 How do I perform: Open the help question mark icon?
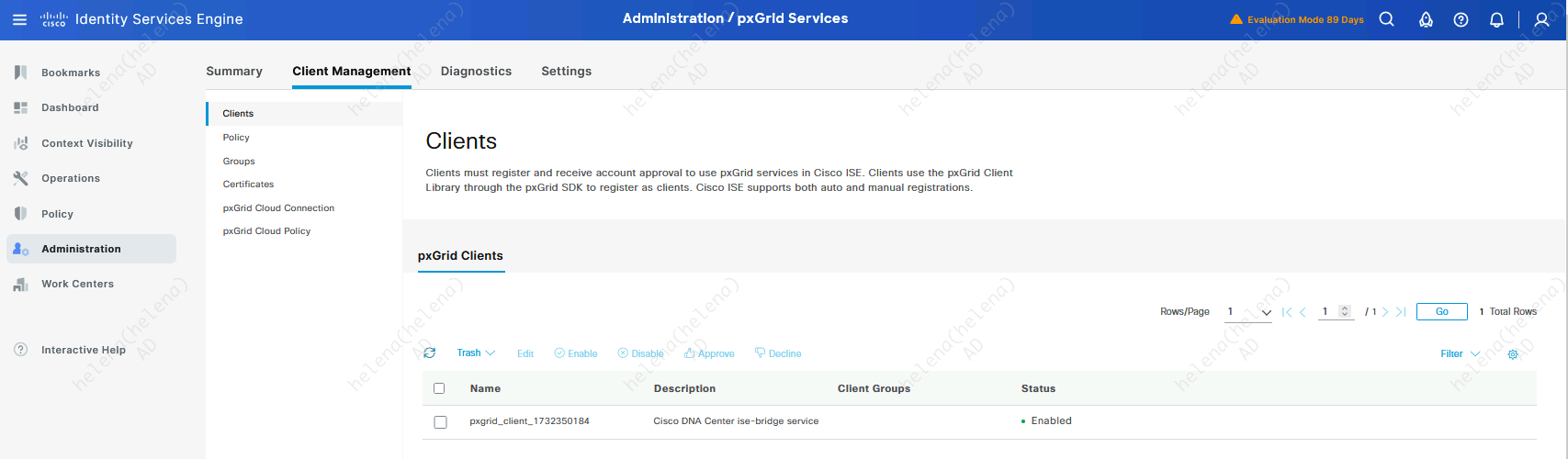pos(1461,19)
